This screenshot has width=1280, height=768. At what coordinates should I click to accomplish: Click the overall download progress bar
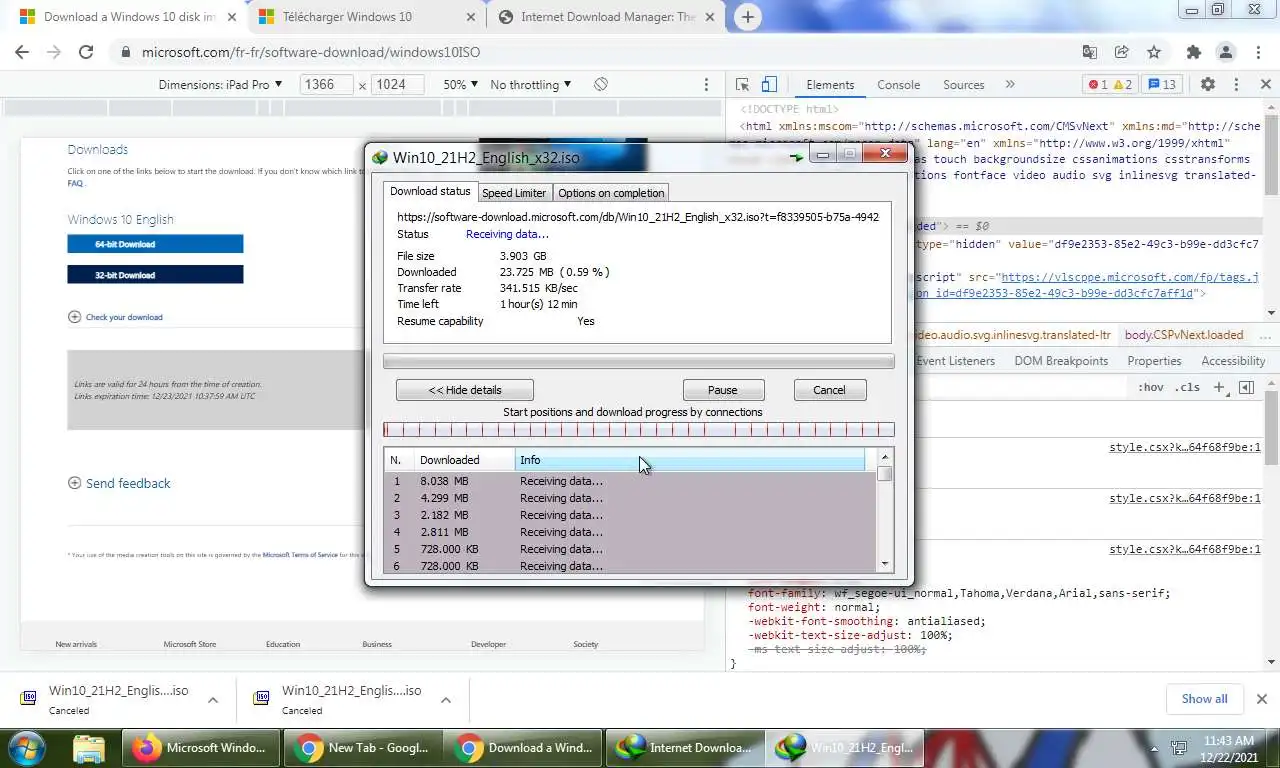[x=639, y=361]
